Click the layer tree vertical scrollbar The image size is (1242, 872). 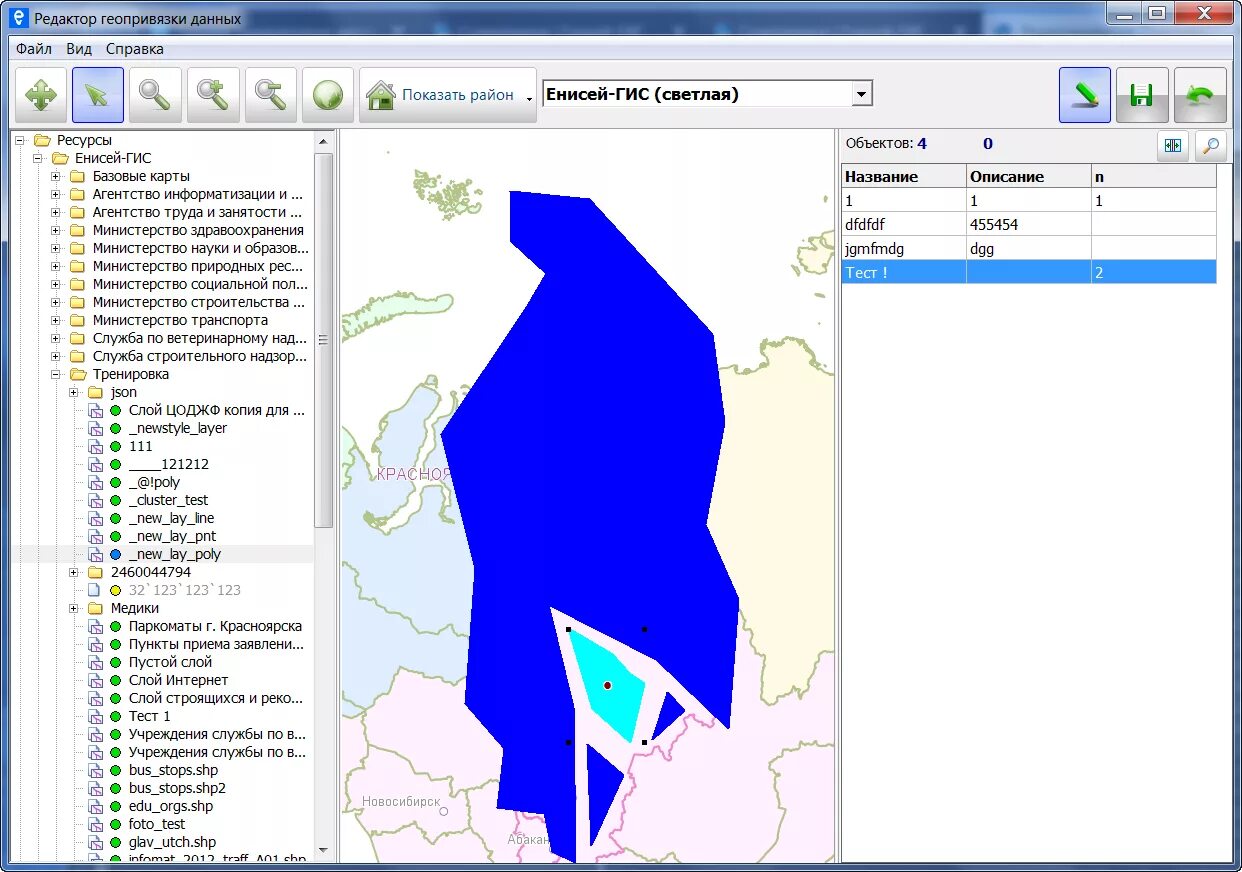click(x=324, y=340)
